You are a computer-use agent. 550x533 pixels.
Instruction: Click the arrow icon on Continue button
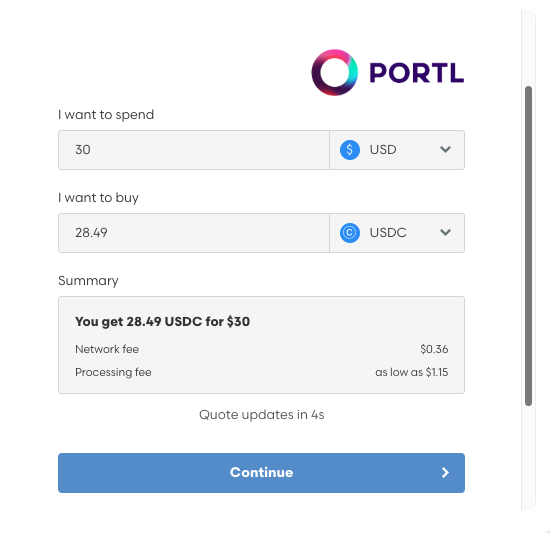coord(445,473)
